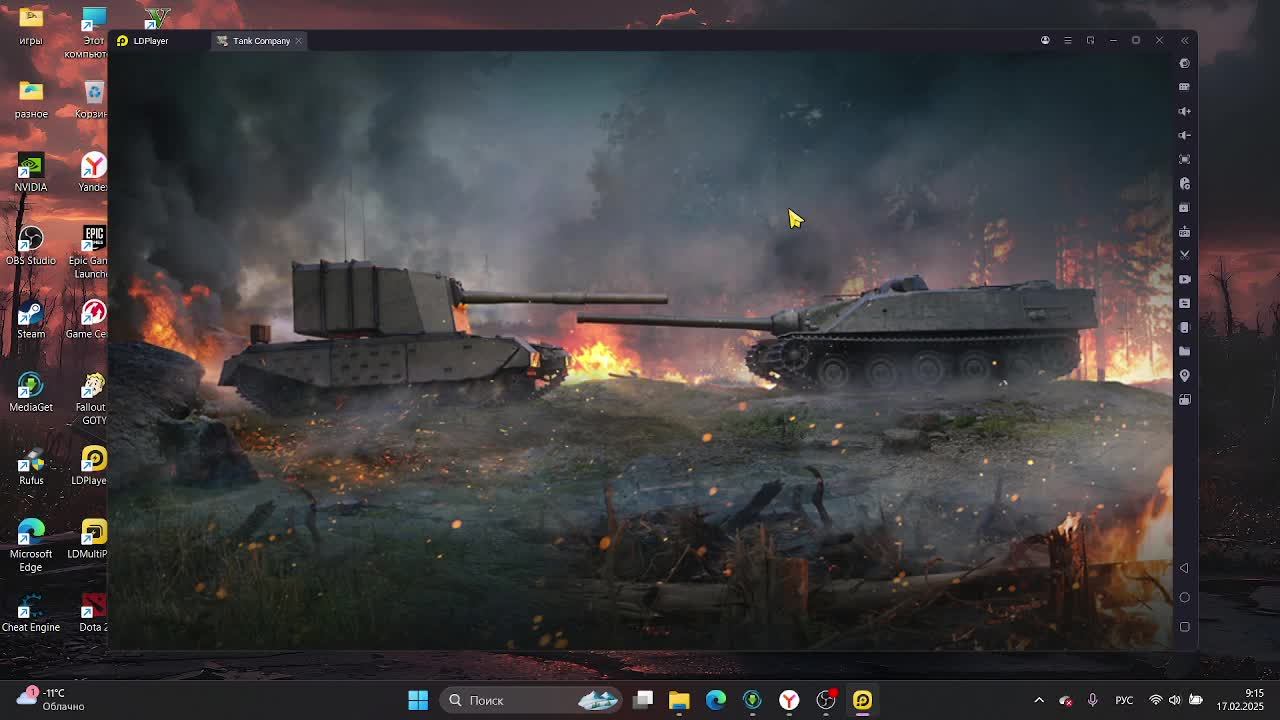Click LDPlayer icon on the taskbar

click(x=862, y=700)
